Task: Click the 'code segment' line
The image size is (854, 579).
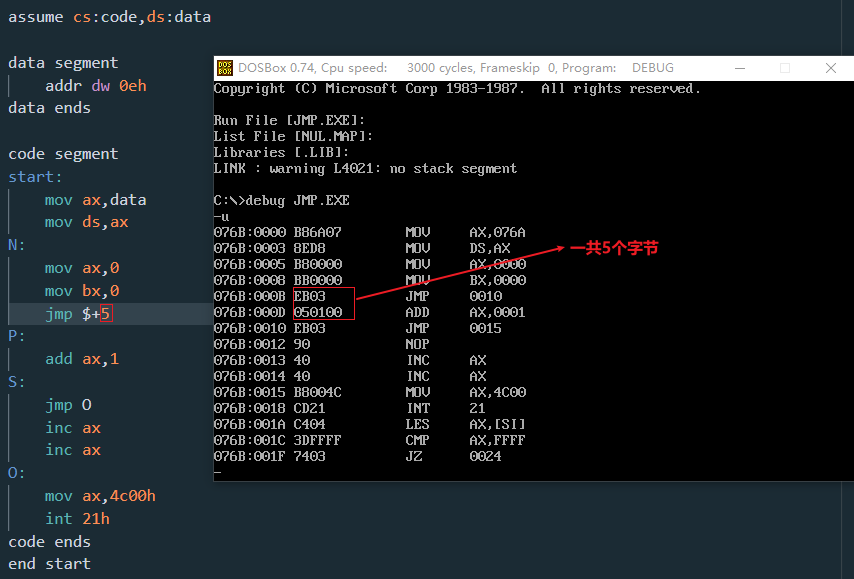Action: click(x=63, y=154)
